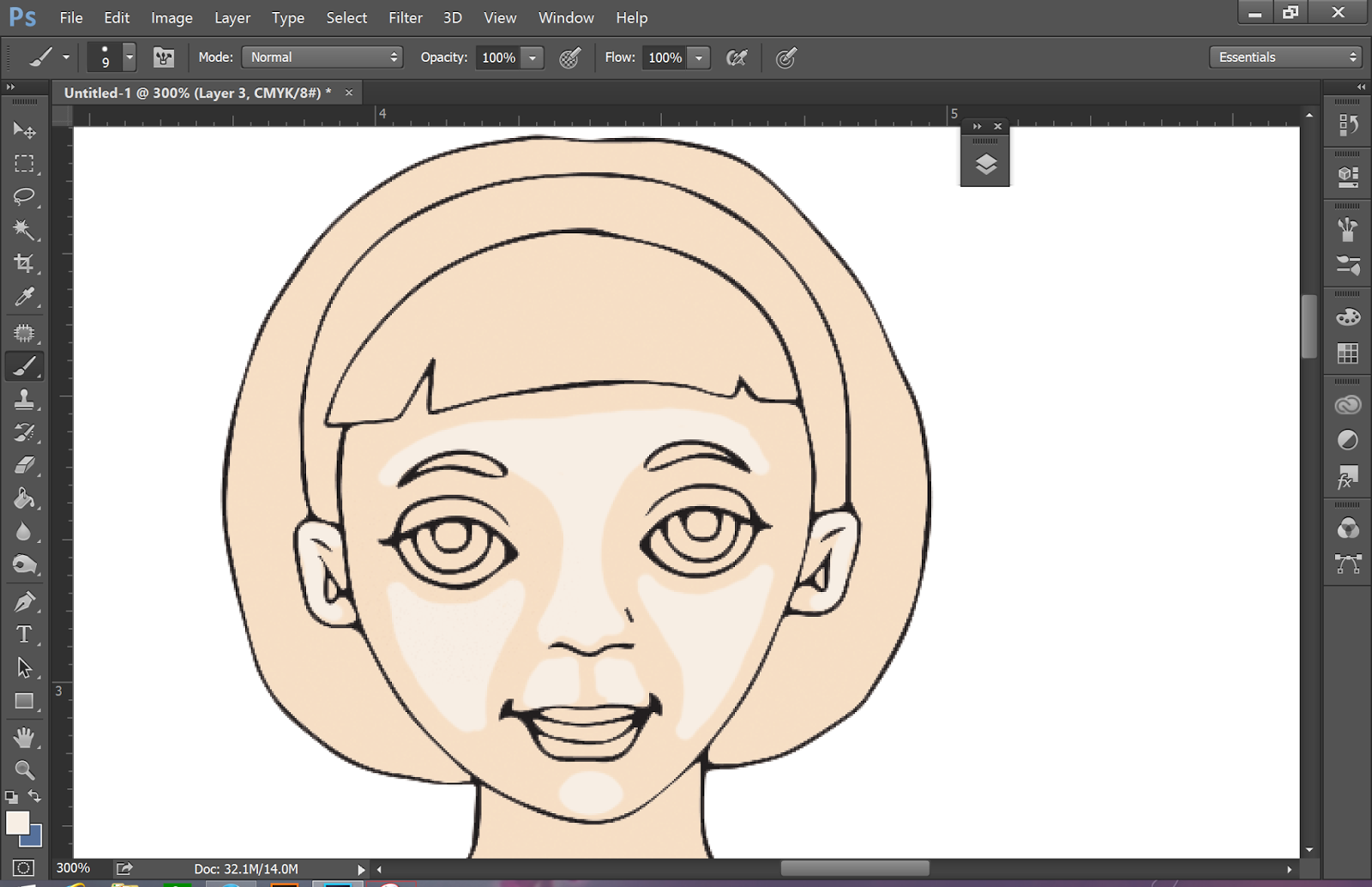Open the Filter menu
This screenshot has width=1372, height=887.
point(405,17)
